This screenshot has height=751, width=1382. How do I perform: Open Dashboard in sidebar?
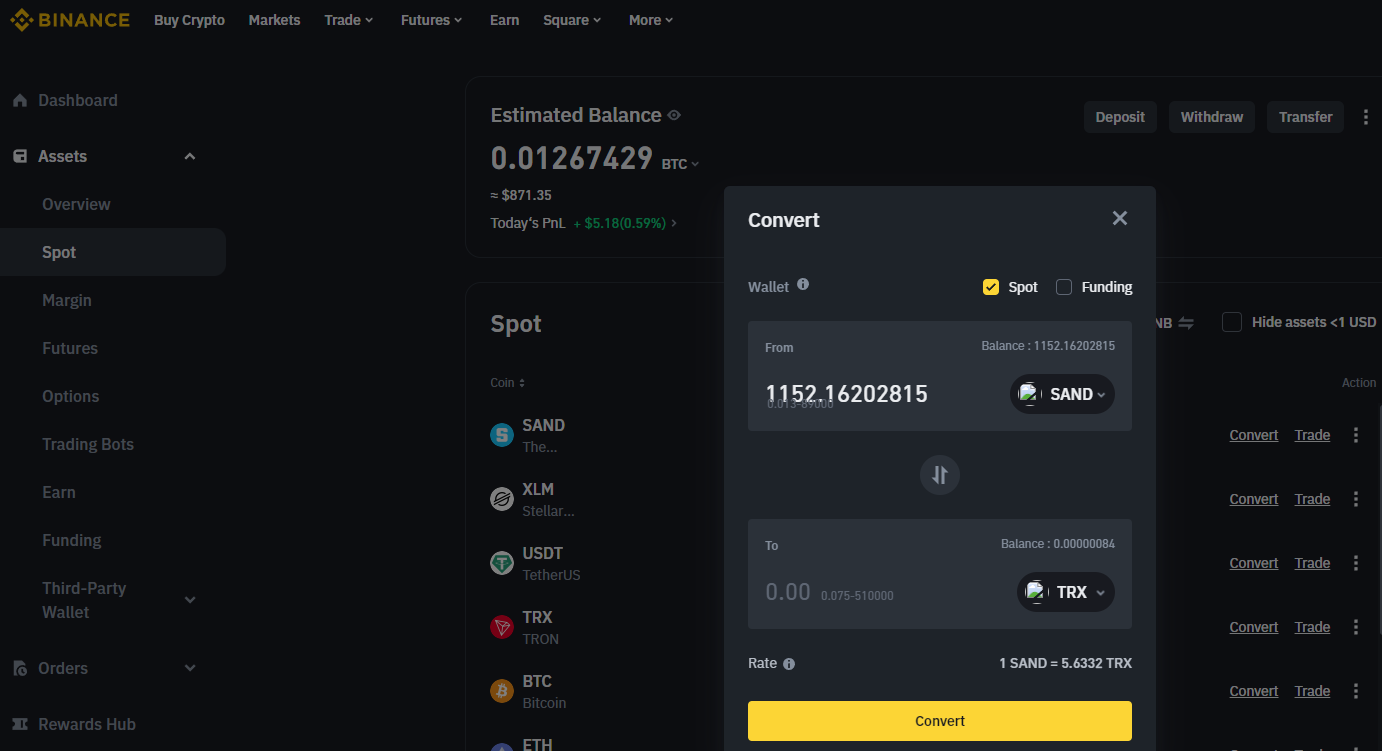78,100
